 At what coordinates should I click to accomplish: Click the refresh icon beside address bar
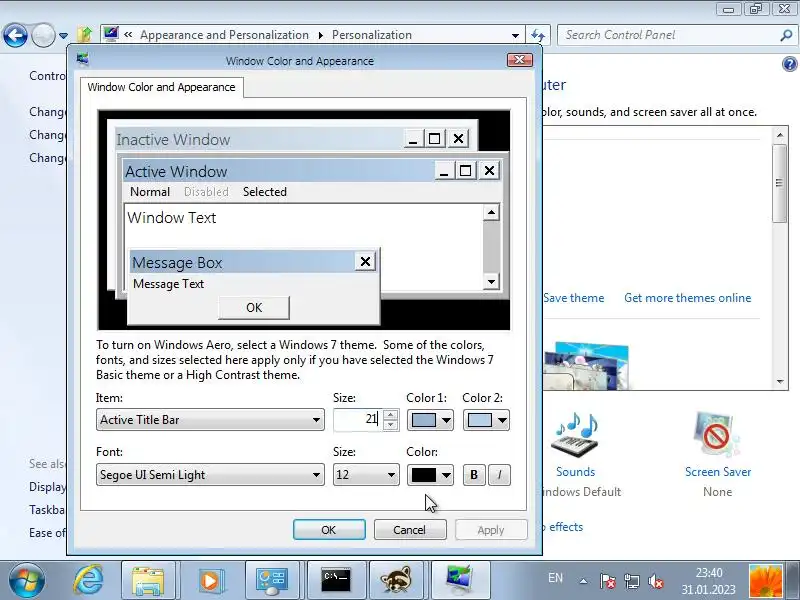click(538, 35)
